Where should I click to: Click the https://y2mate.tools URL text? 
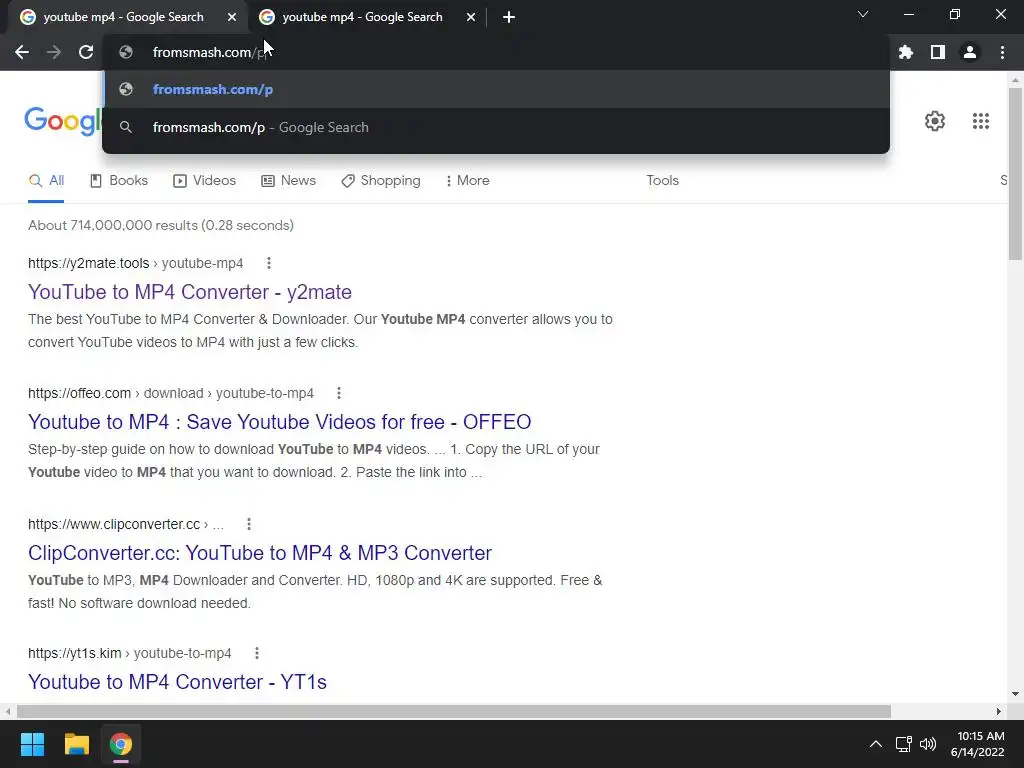coord(89,263)
